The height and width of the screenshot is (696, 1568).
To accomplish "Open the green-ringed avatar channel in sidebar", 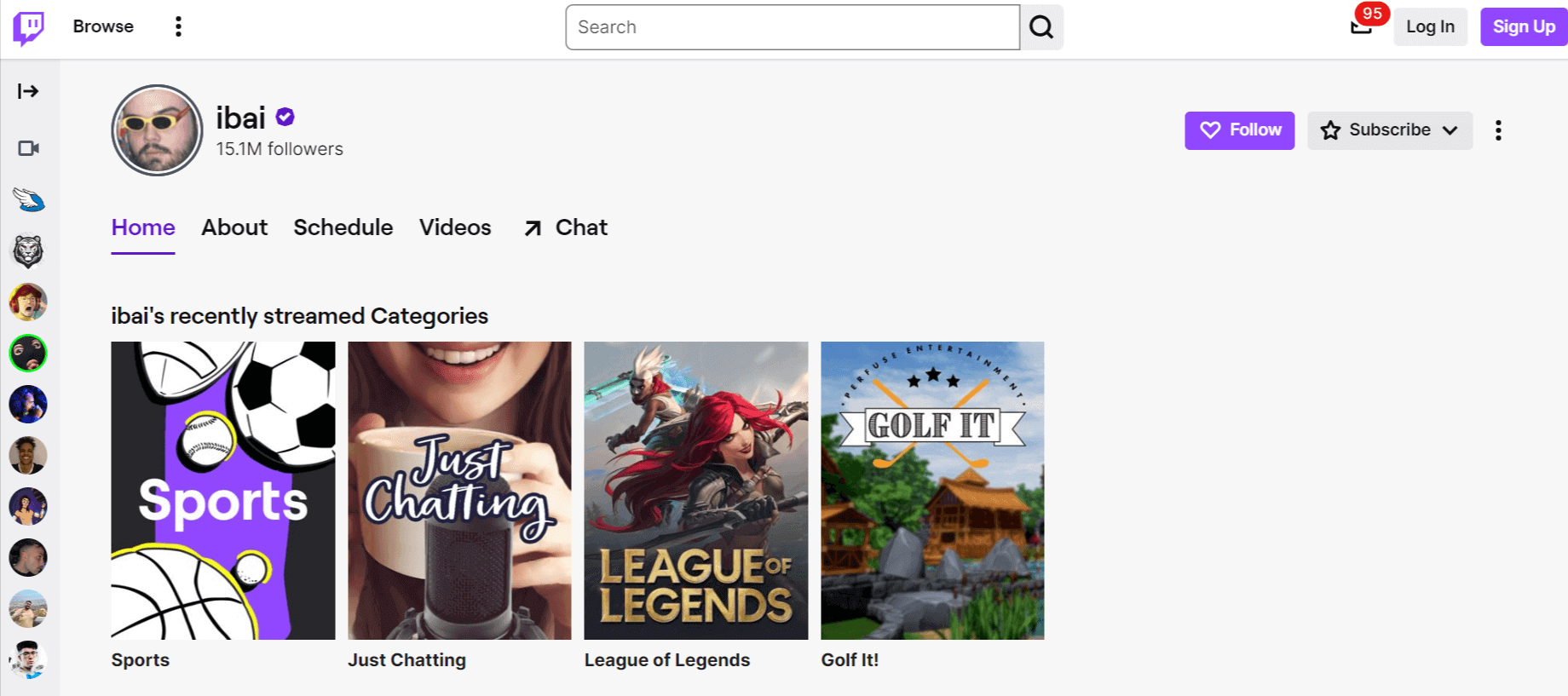I will pos(28,354).
